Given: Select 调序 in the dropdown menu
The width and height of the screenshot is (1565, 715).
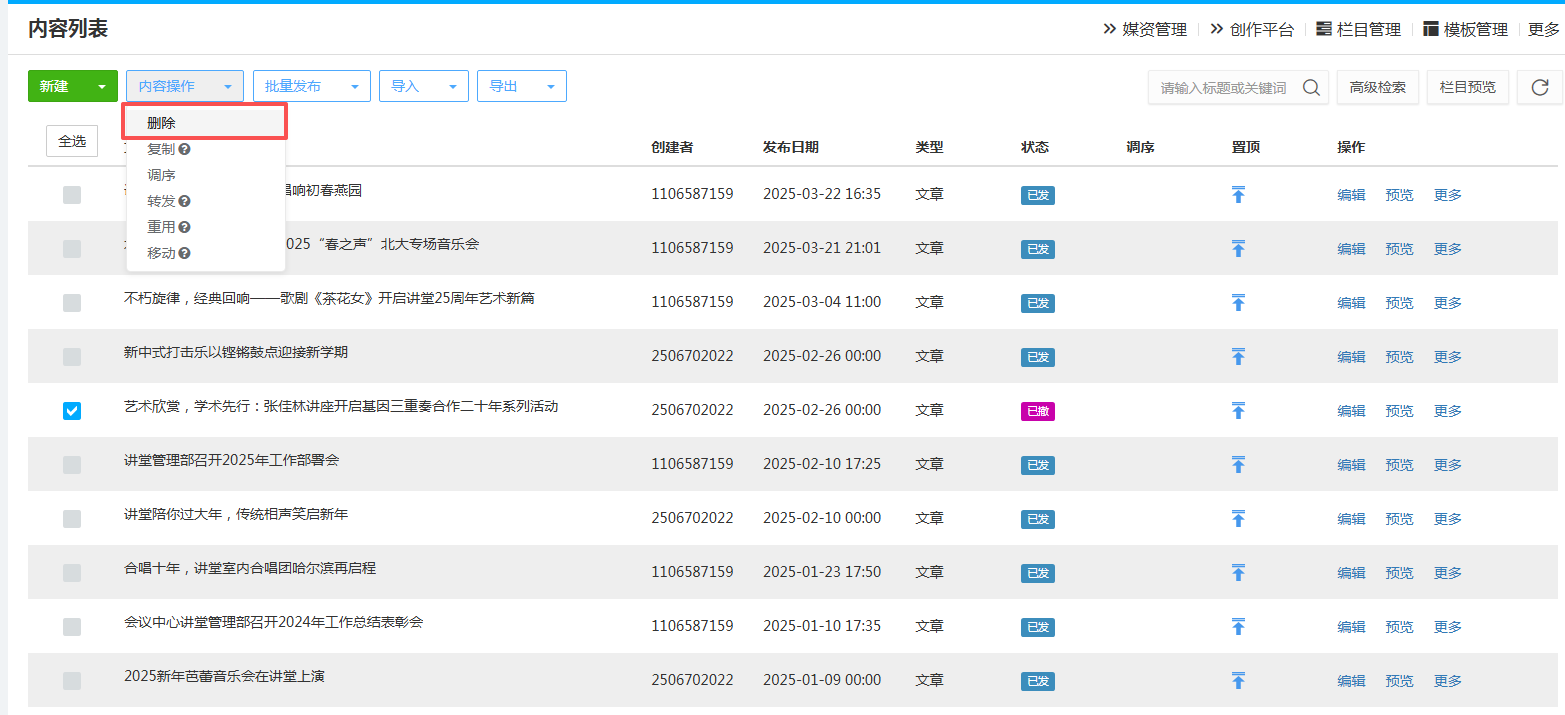Looking at the screenshot, I should (x=161, y=175).
